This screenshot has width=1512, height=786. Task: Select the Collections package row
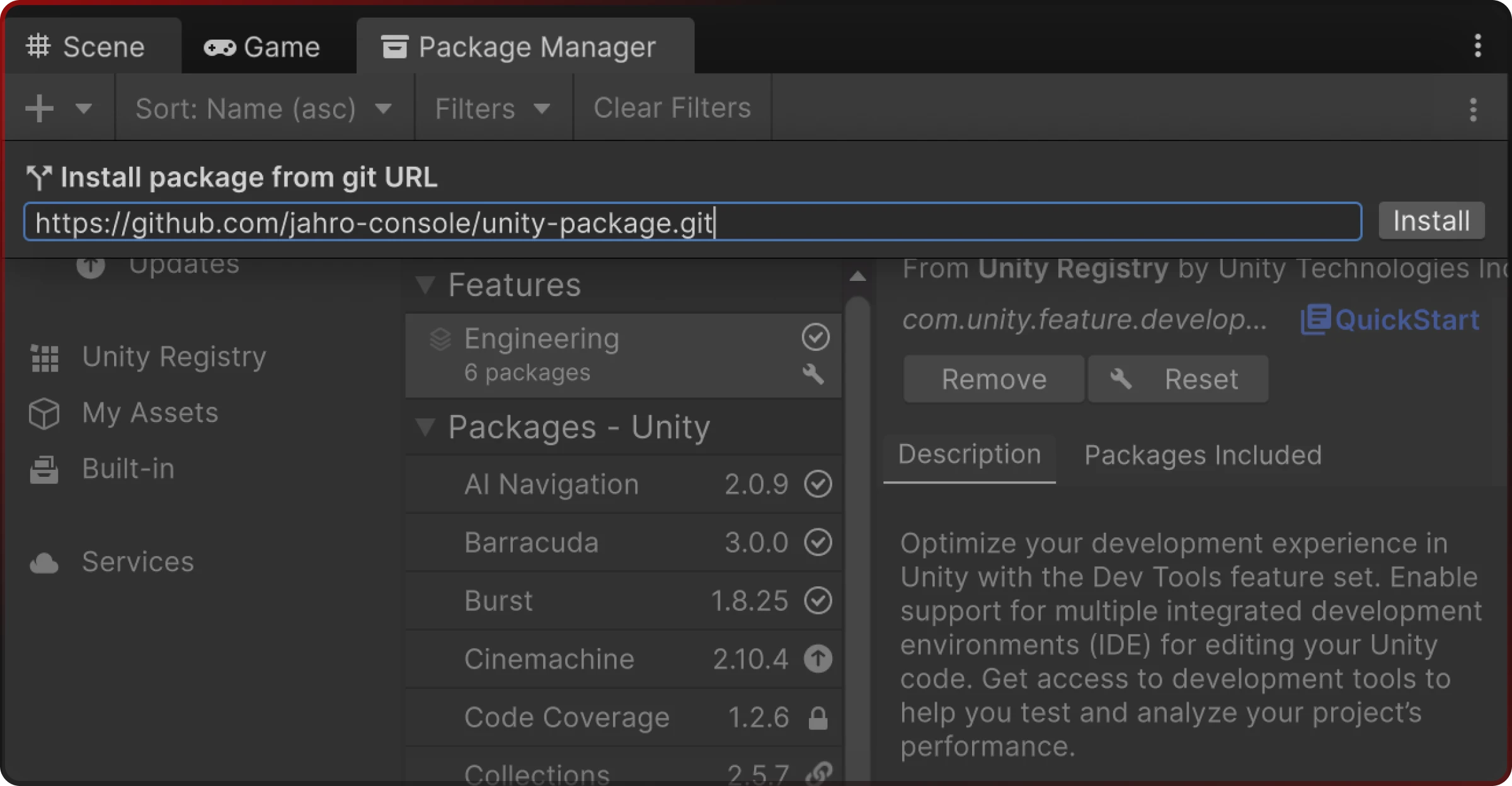624,767
